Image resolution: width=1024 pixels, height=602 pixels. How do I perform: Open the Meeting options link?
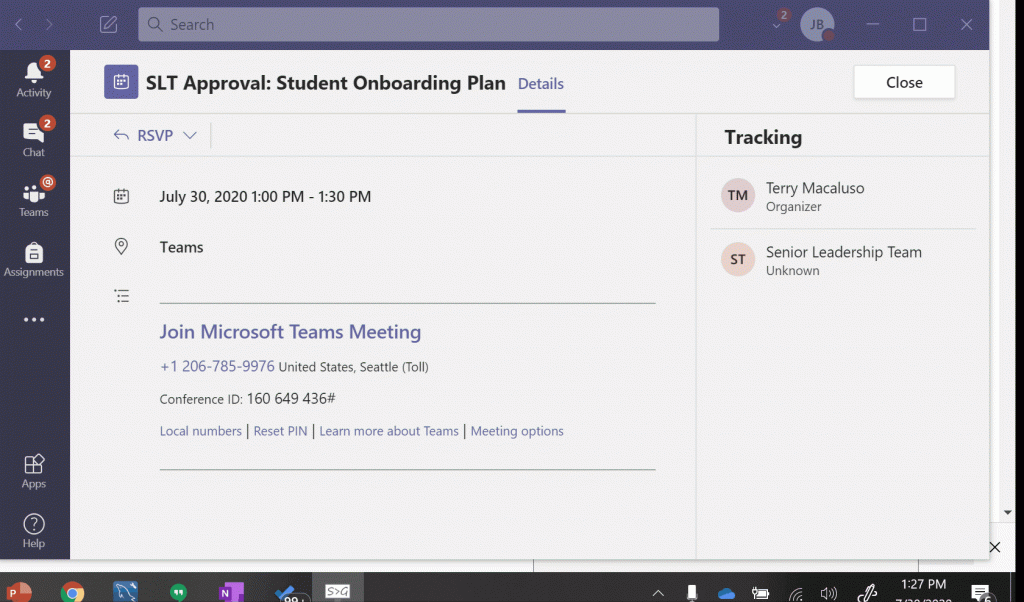517,431
